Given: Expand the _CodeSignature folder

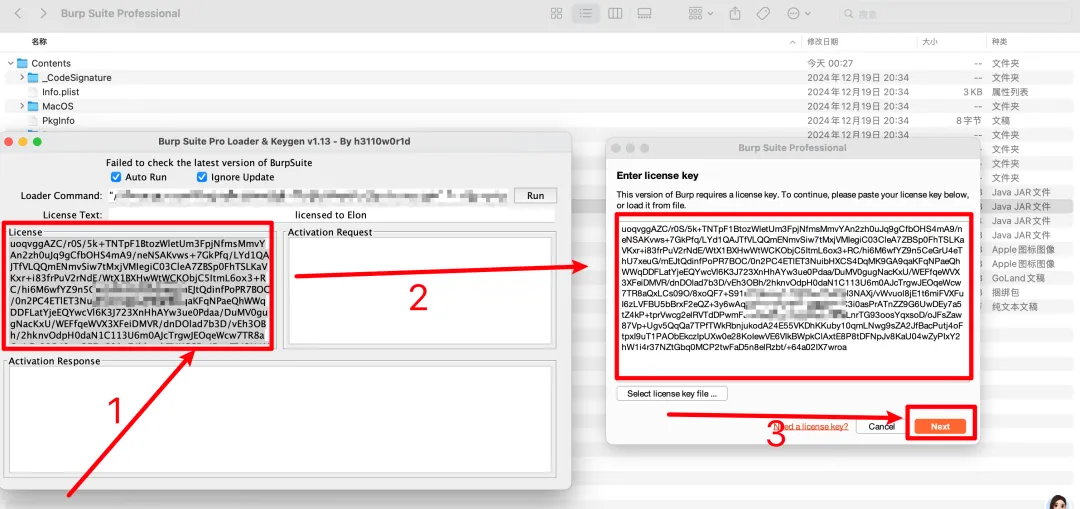Looking at the screenshot, I should pos(22,78).
